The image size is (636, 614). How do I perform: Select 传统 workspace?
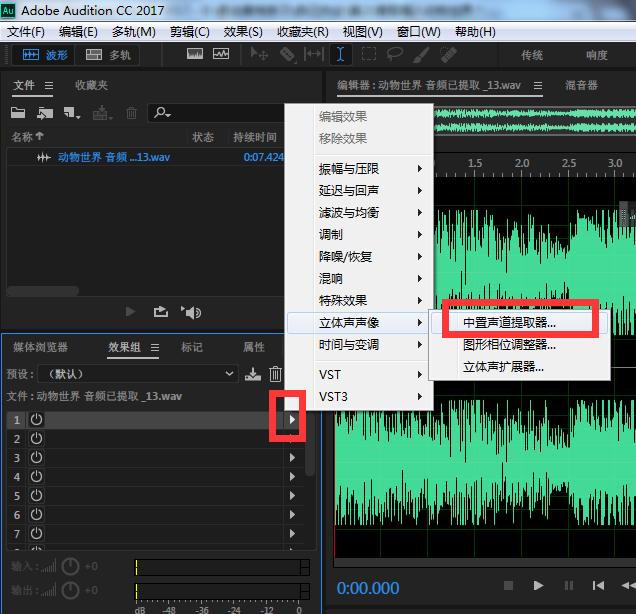pyautogui.click(x=532, y=55)
